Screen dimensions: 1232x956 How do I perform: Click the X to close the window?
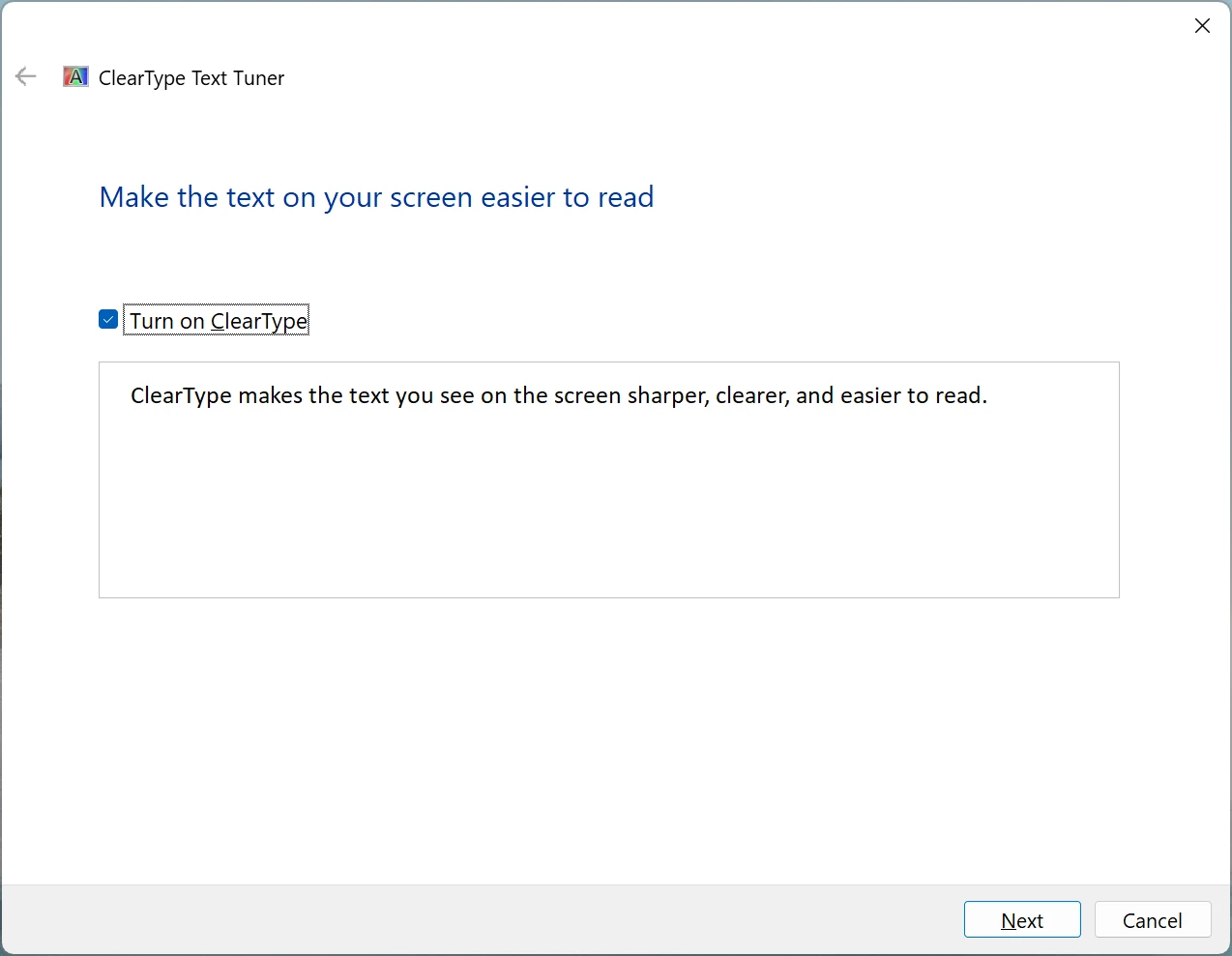coord(1202,26)
